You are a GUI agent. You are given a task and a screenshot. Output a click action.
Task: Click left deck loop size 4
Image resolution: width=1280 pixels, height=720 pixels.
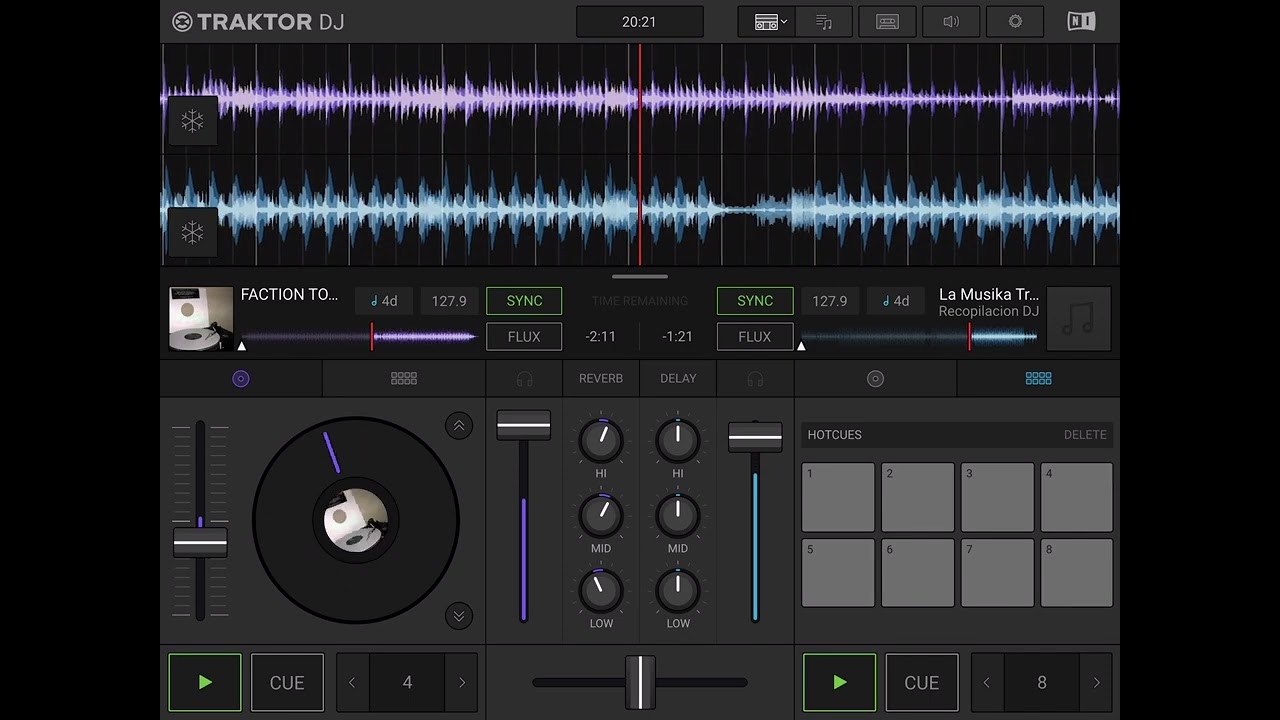[x=407, y=683]
